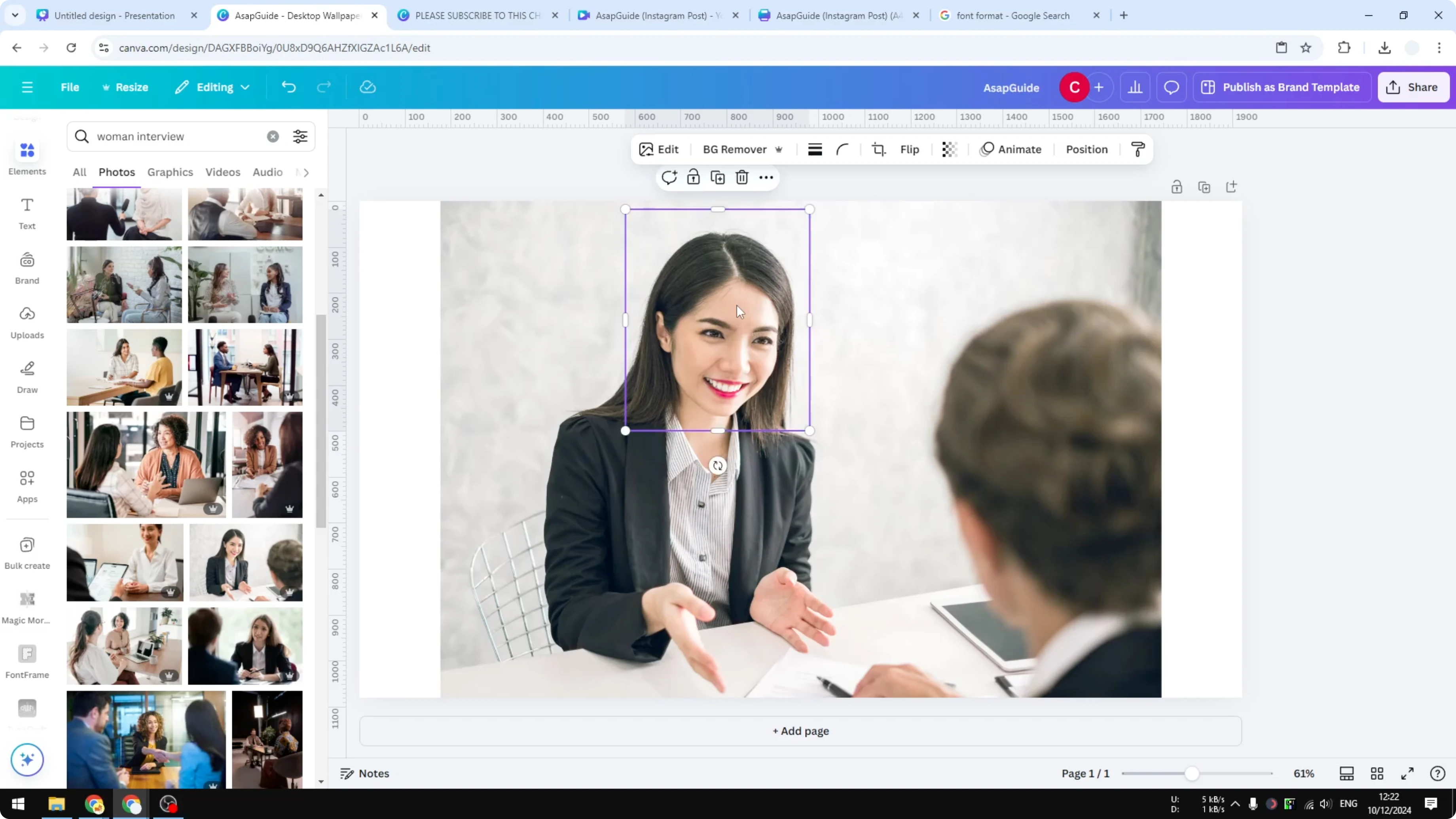Lock the selected image
Image resolution: width=1456 pixels, height=819 pixels.
[x=693, y=177]
